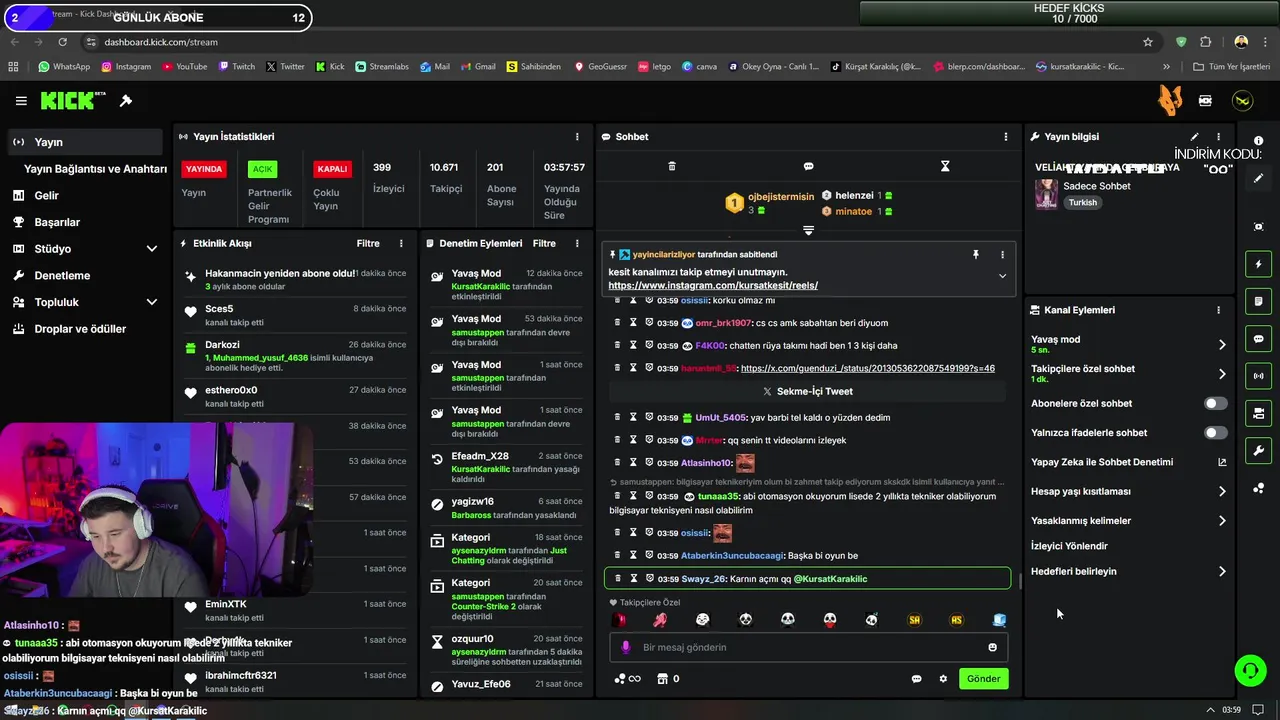Toggle Yalnızca ifadelerle sohbet switch
This screenshot has width=1280, height=720.
tap(1215, 433)
